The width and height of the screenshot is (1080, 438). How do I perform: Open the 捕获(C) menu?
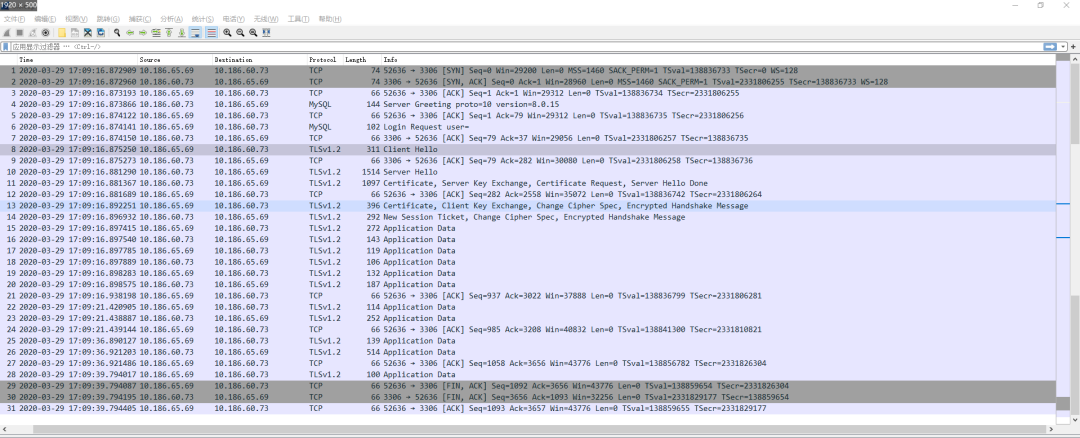[x=140, y=19]
